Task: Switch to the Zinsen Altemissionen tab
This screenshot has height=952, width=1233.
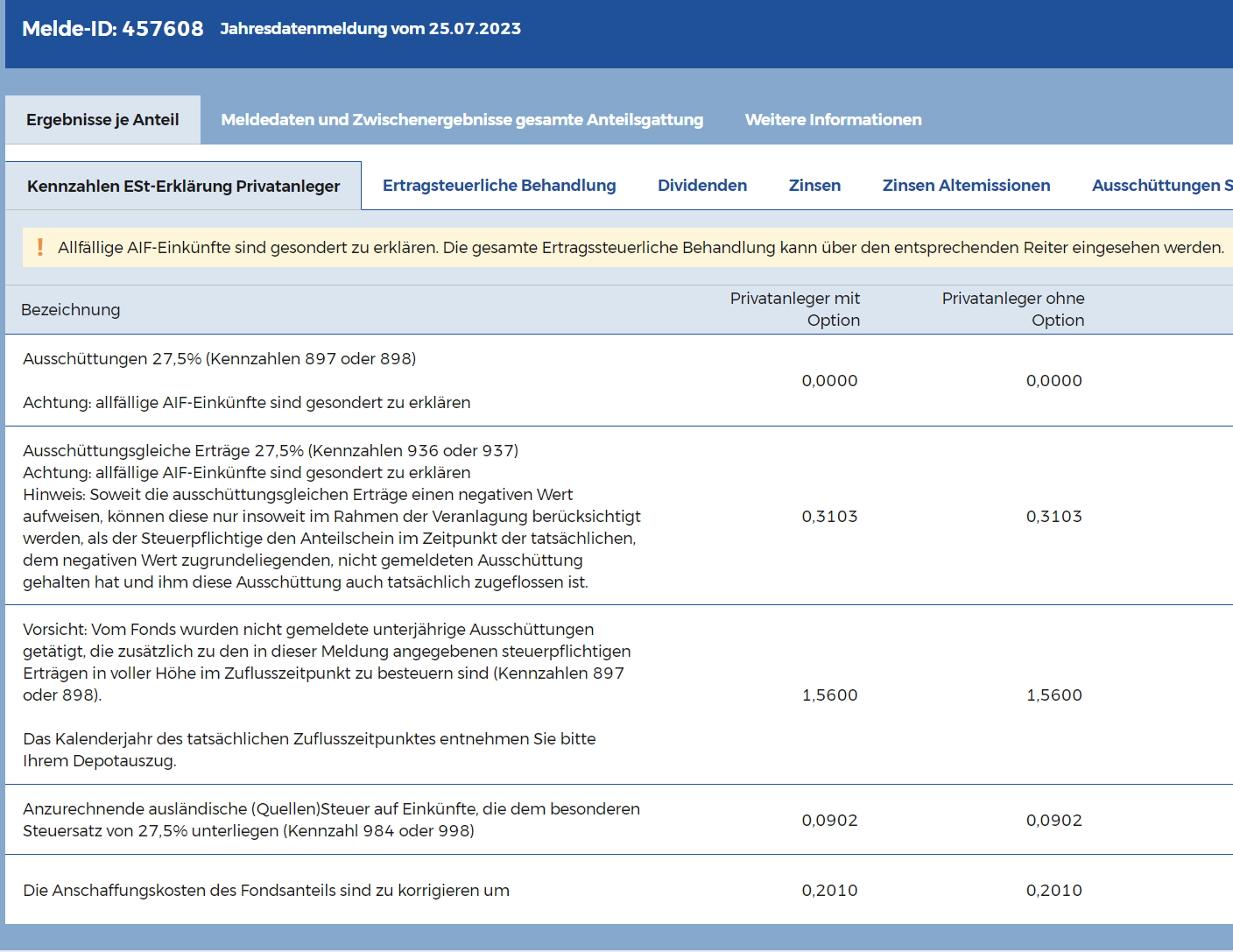Action: [x=966, y=186]
